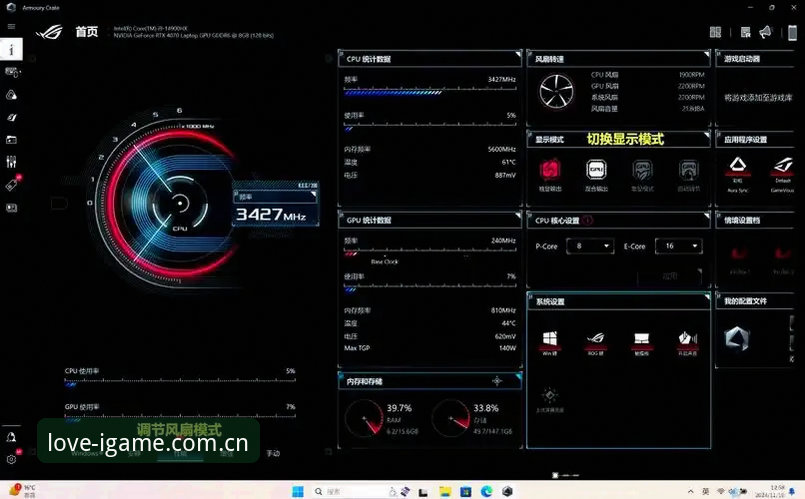Viewport: 805px width, 499px height.
Task: Click the 将游戏添加至游戏库 link
Action: [758, 98]
